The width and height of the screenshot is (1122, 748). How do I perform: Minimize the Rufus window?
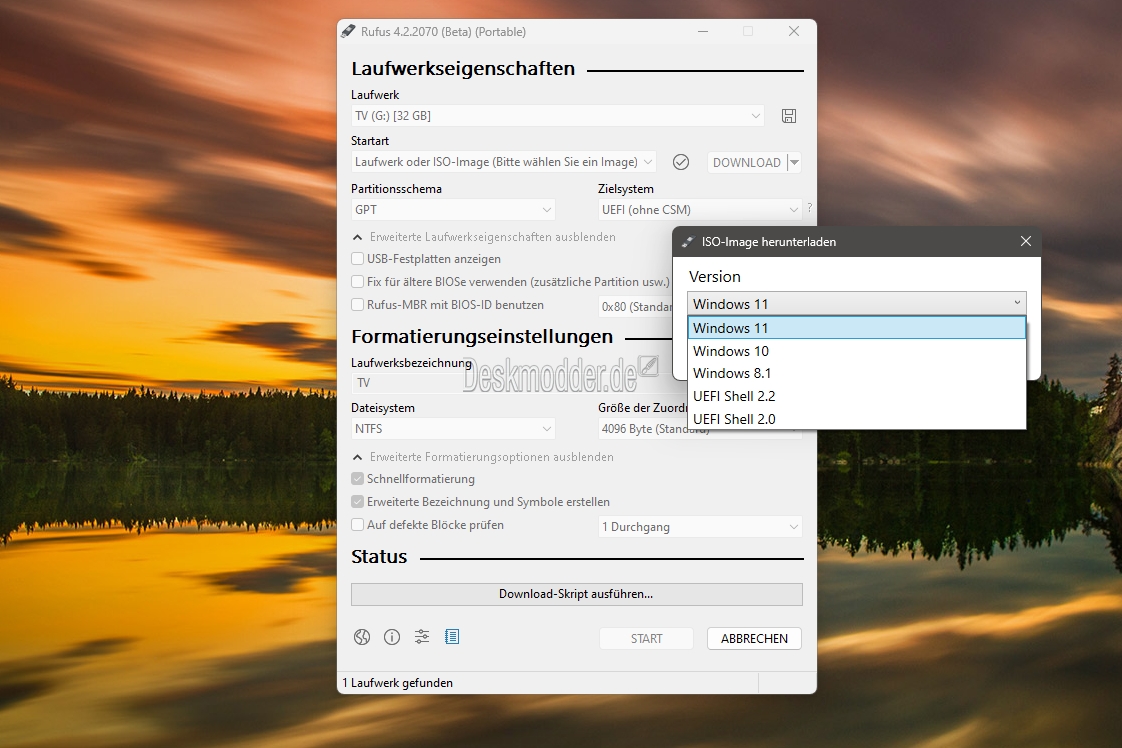point(703,31)
